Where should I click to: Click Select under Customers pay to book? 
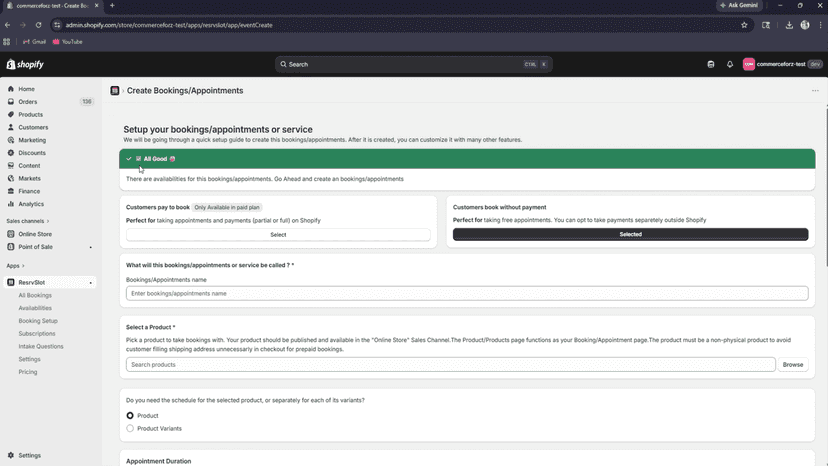coord(278,235)
